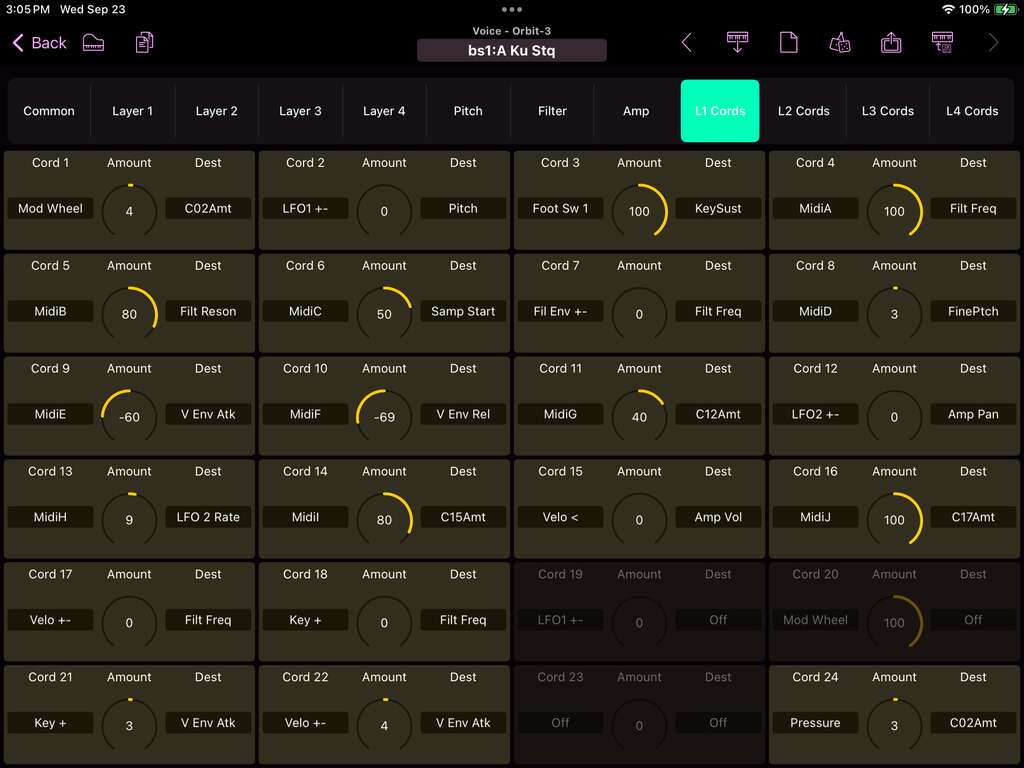Open Cord 19 destination Off selector

[718, 620]
